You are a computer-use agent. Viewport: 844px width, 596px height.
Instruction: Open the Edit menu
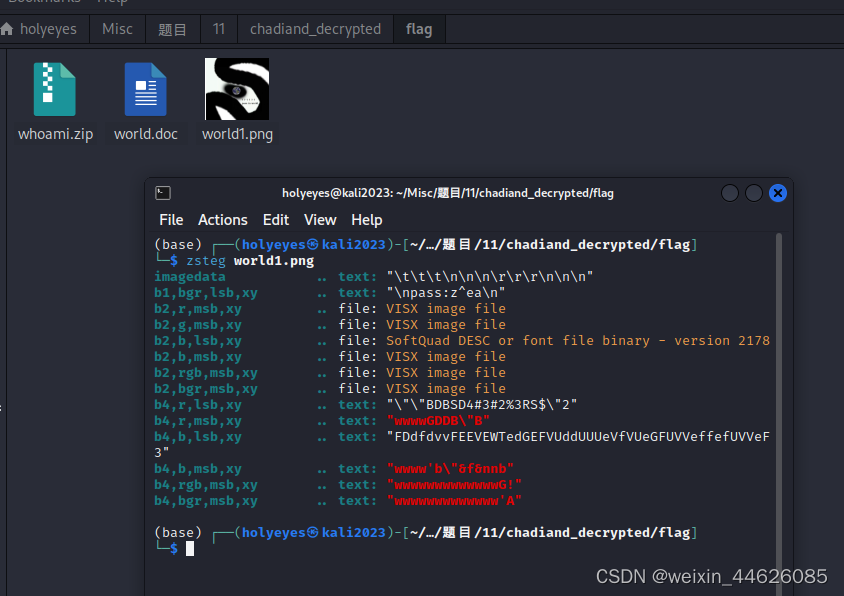(276, 219)
